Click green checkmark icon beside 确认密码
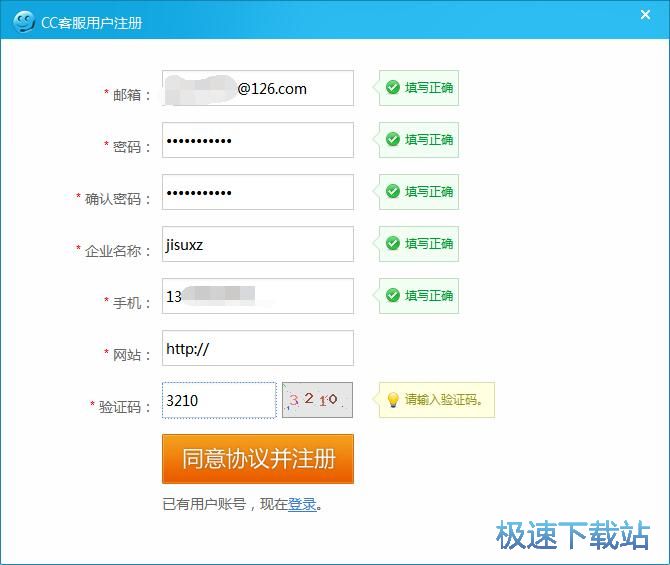 (x=393, y=191)
